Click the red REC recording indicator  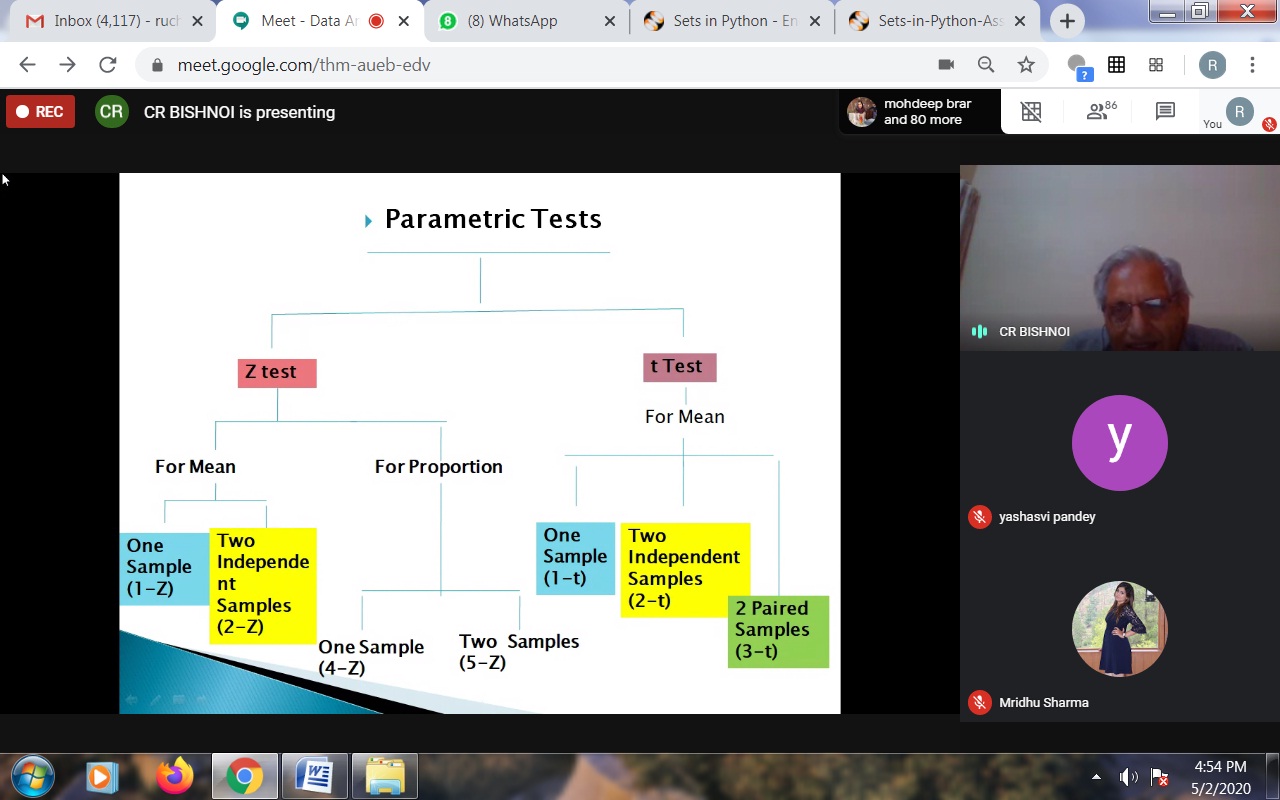coord(41,112)
